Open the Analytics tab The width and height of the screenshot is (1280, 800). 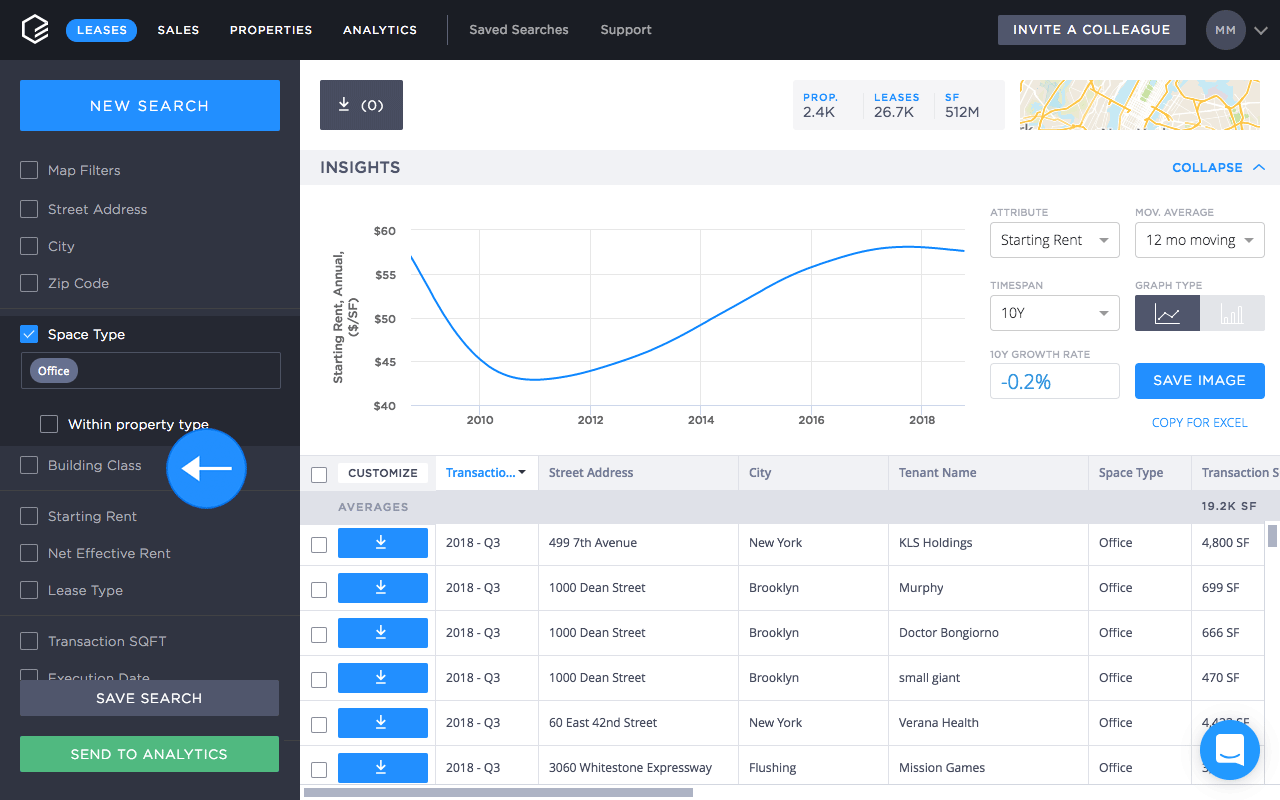pyautogui.click(x=380, y=30)
